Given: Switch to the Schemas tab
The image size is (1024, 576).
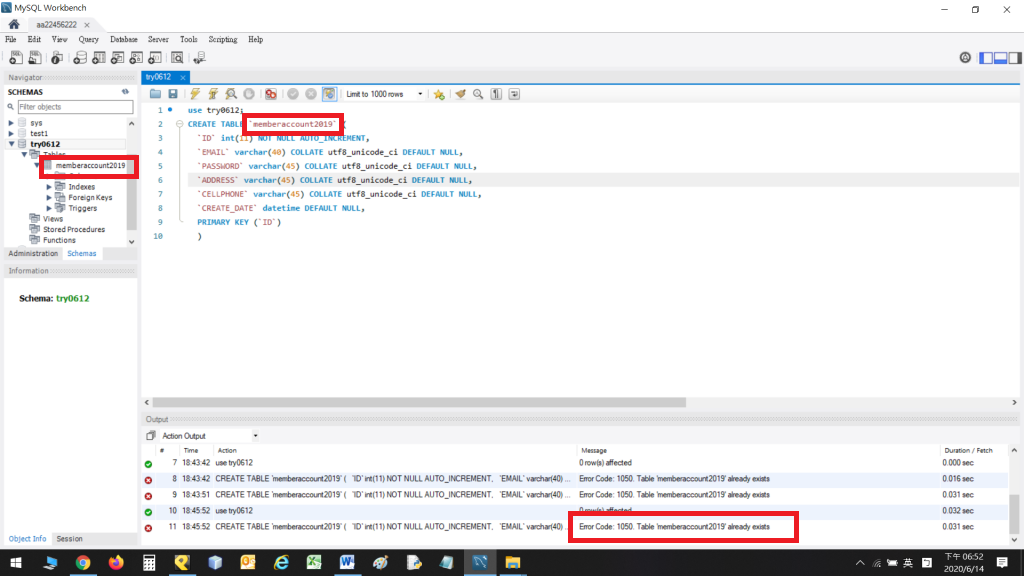Looking at the screenshot, I should pyautogui.click(x=82, y=253).
